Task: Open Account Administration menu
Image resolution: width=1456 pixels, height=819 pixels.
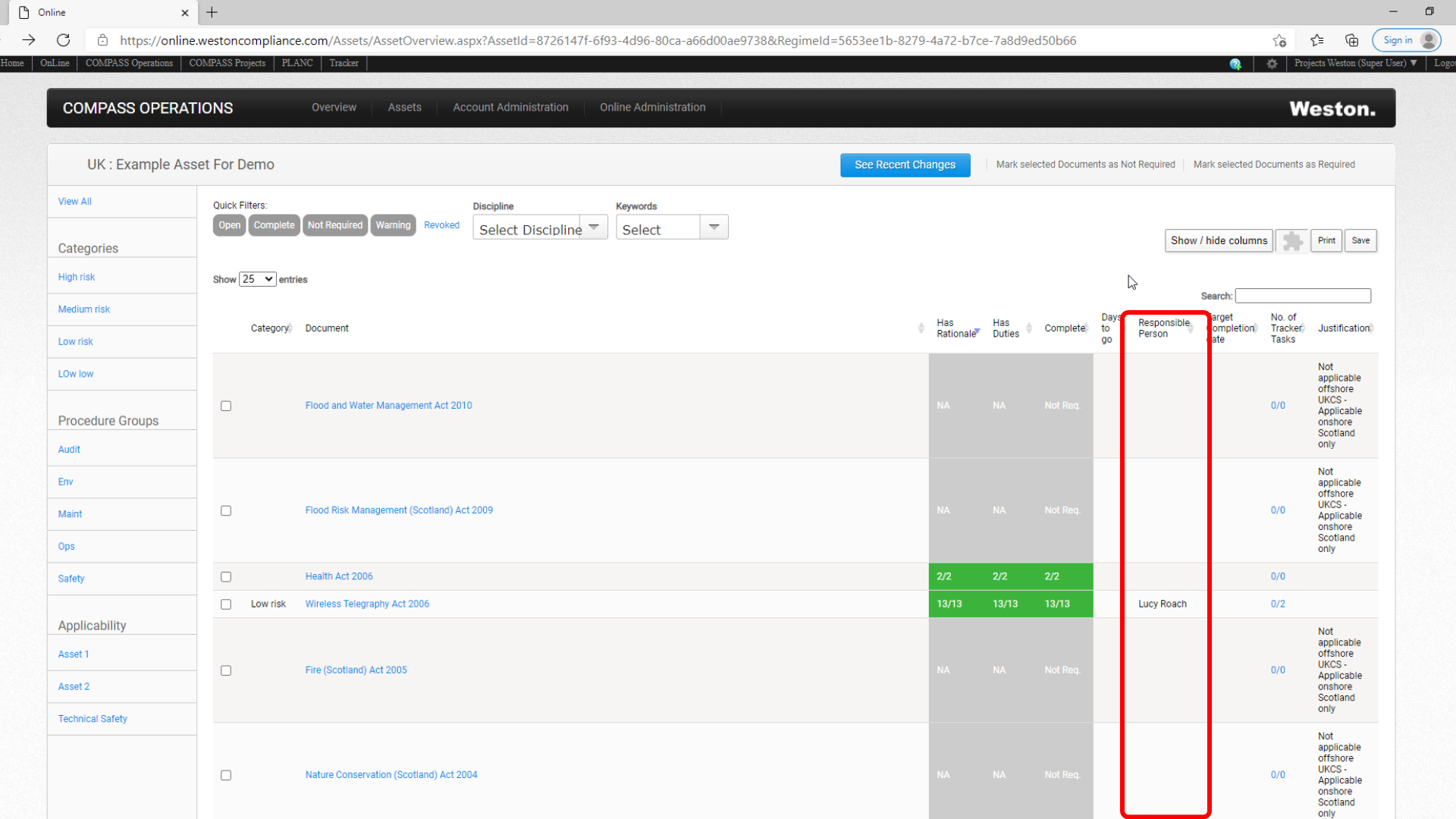Action: point(510,108)
